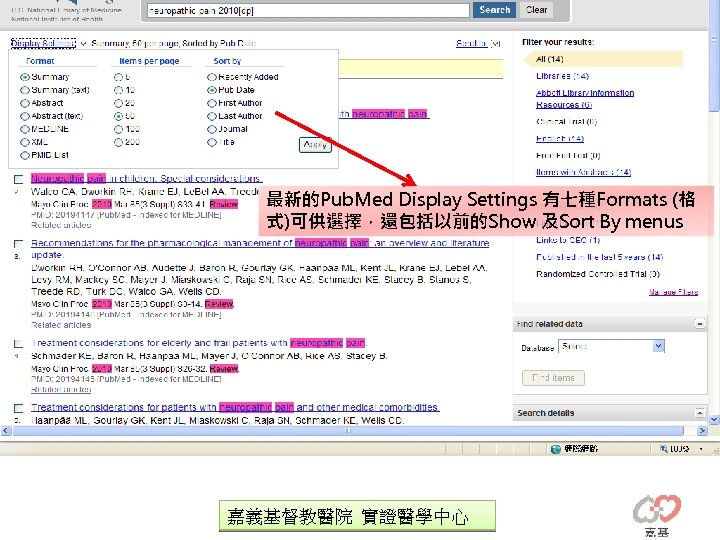Sort results by Last Author
The height and width of the screenshot is (540, 720).
point(212,116)
